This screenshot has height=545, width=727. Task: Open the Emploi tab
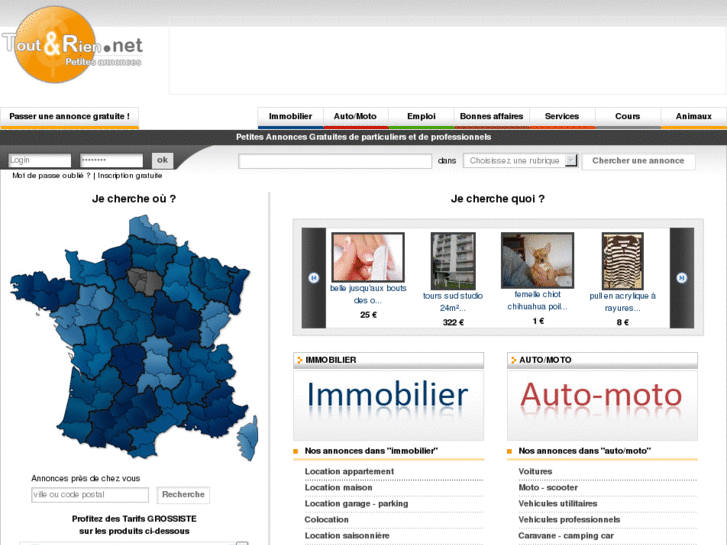coord(421,117)
